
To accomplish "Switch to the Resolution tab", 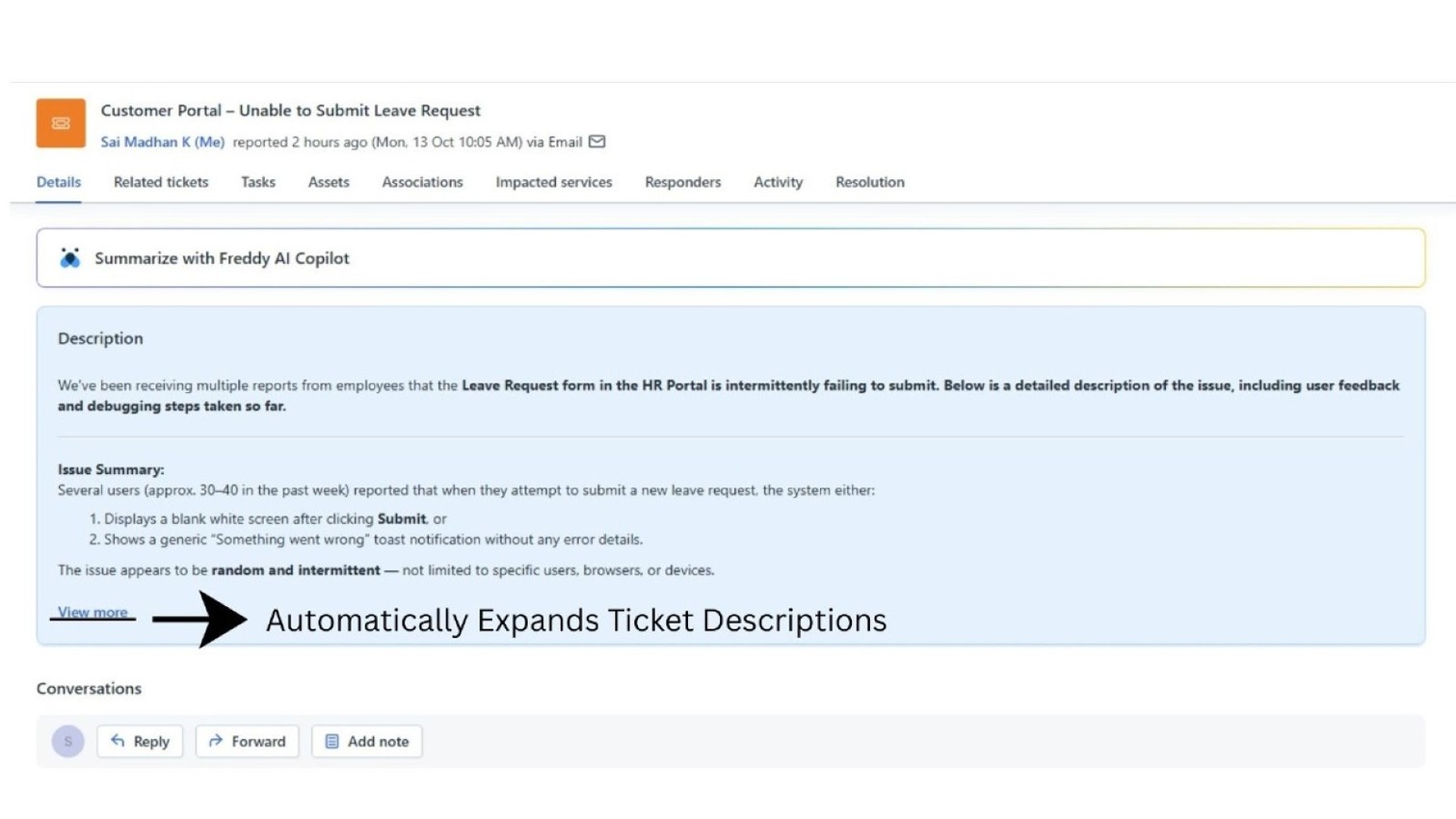I will pyautogui.click(x=869, y=182).
